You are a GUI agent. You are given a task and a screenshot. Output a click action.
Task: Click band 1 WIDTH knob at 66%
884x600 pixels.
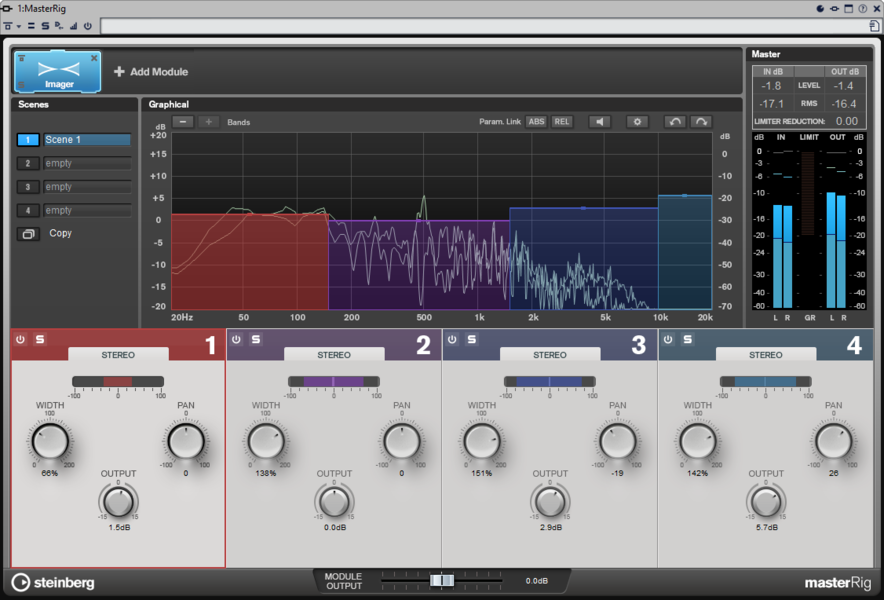click(x=50, y=442)
